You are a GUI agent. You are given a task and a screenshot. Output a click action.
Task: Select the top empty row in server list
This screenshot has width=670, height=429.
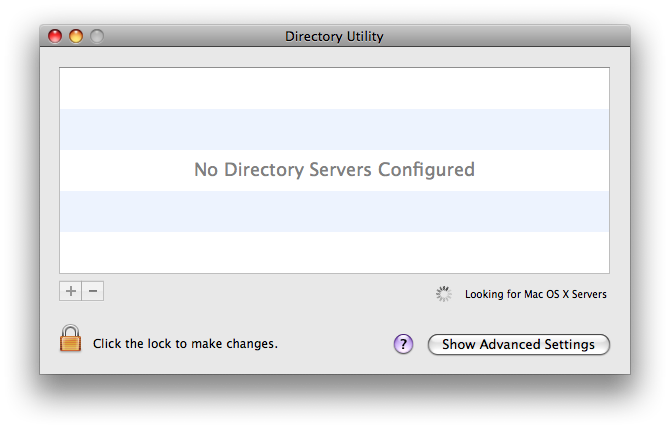point(334,88)
